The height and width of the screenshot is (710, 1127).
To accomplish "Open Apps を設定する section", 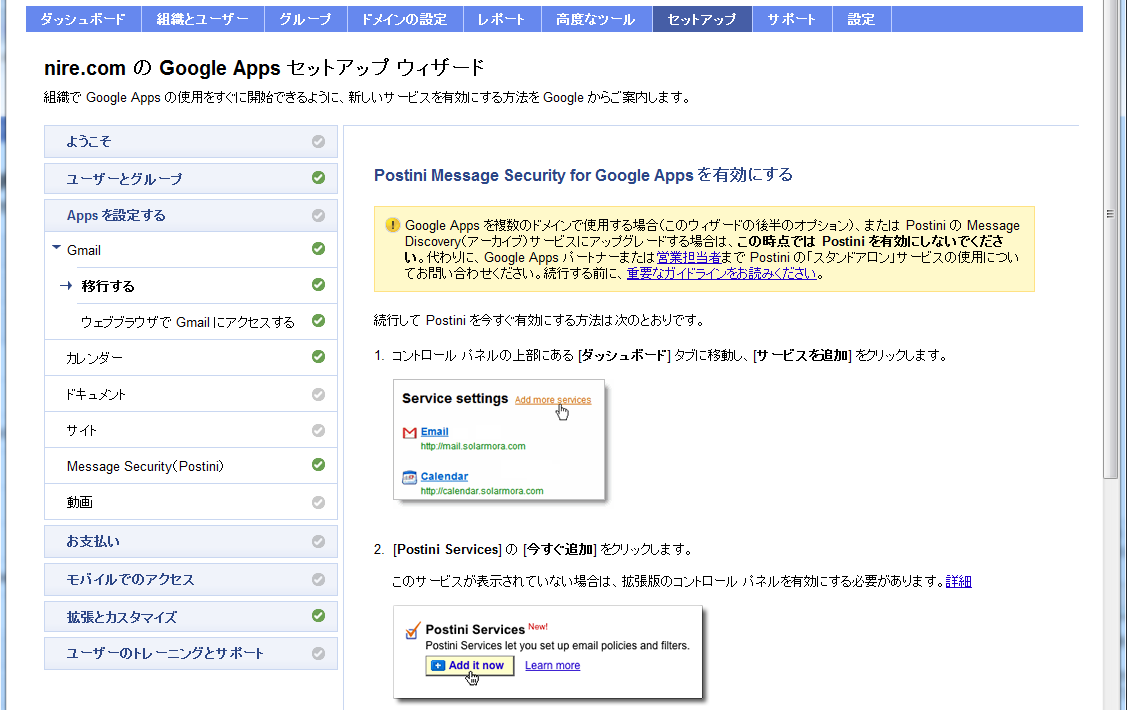I will (190, 216).
